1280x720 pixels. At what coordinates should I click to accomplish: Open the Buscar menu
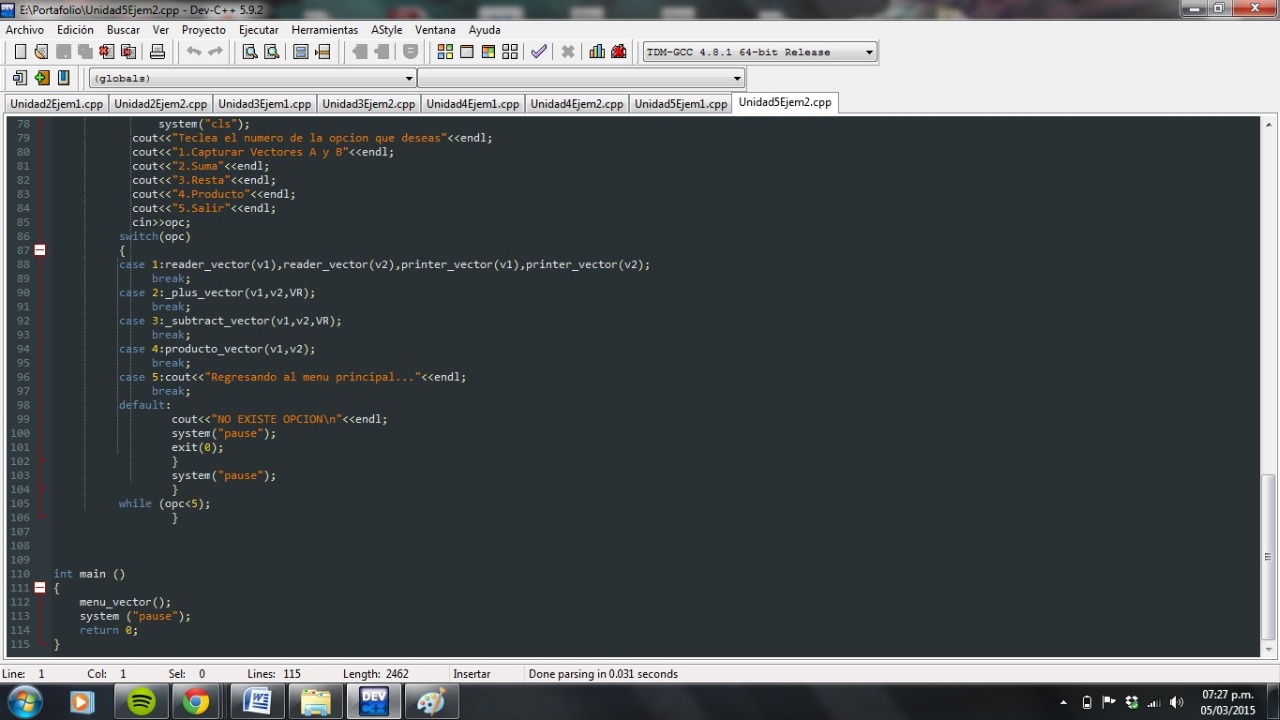coord(123,30)
